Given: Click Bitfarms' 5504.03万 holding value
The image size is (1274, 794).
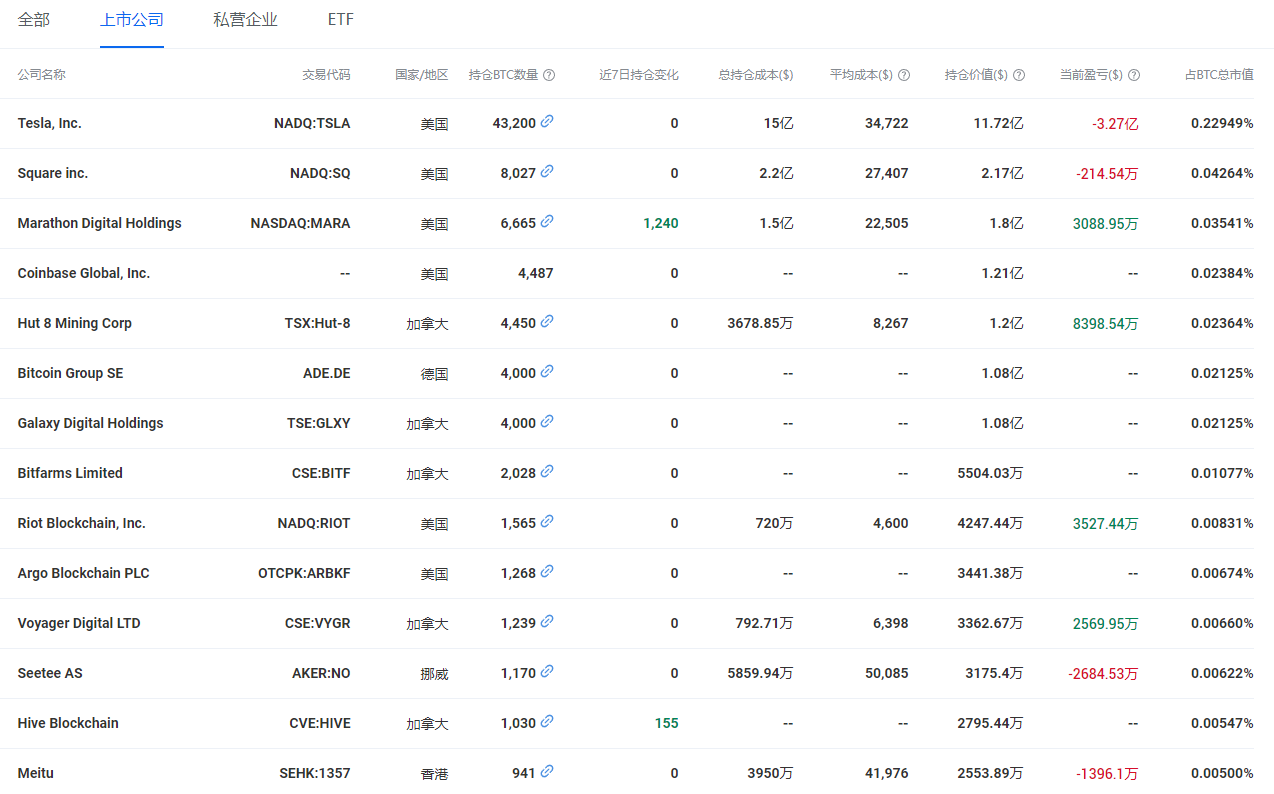Looking at the screenshot, I should tap(991, 473).
